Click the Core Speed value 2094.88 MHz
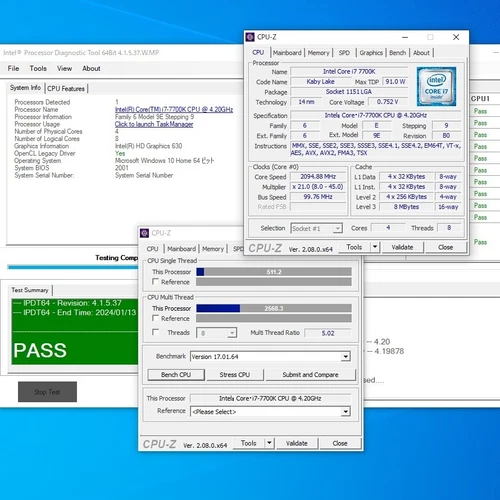Image resolution: width=500 pixels, height=500 pixels. 318,176
